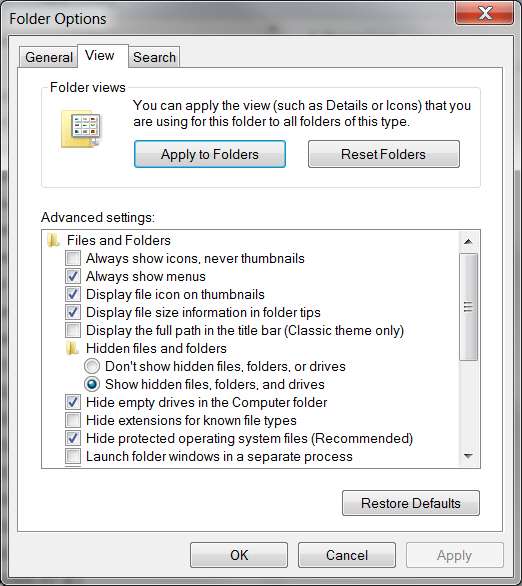This screenshot has width=522, height=586.
Task: Switch to the General tab
Action: 49,58
